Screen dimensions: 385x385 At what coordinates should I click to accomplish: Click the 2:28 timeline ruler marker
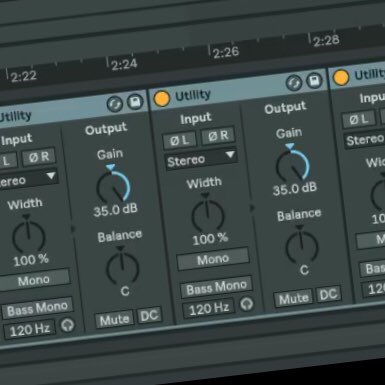326,41
